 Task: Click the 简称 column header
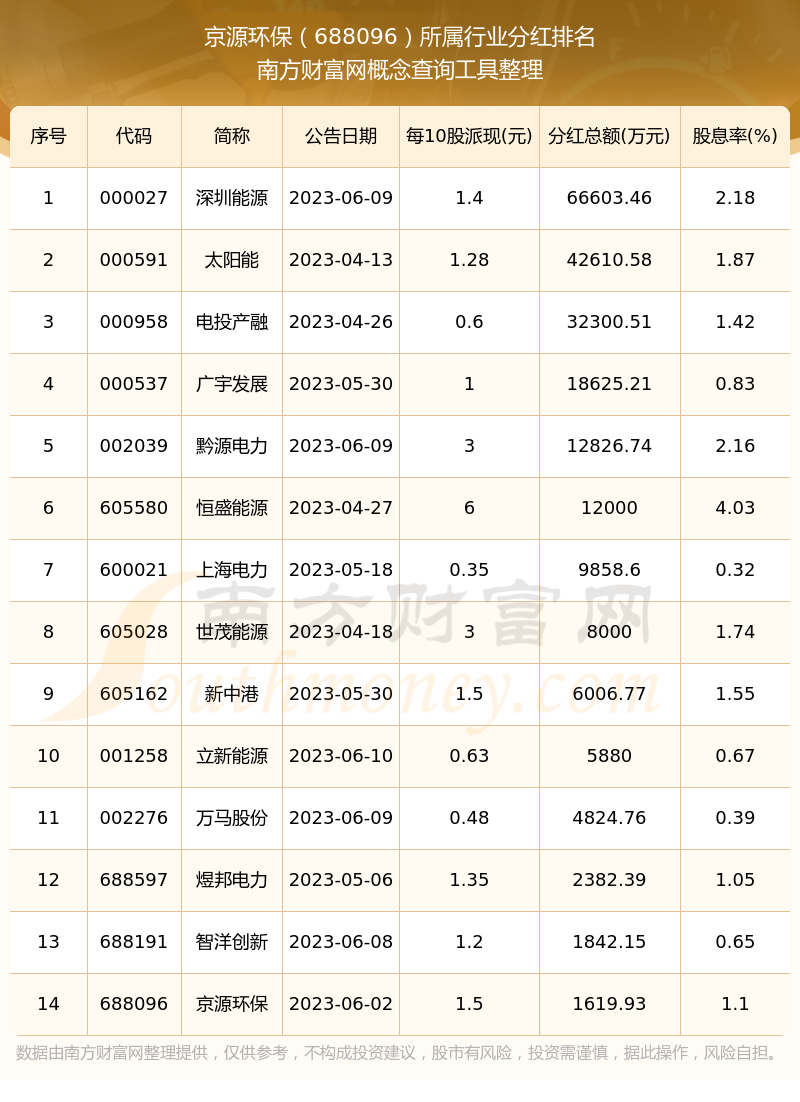pos(232,136)
